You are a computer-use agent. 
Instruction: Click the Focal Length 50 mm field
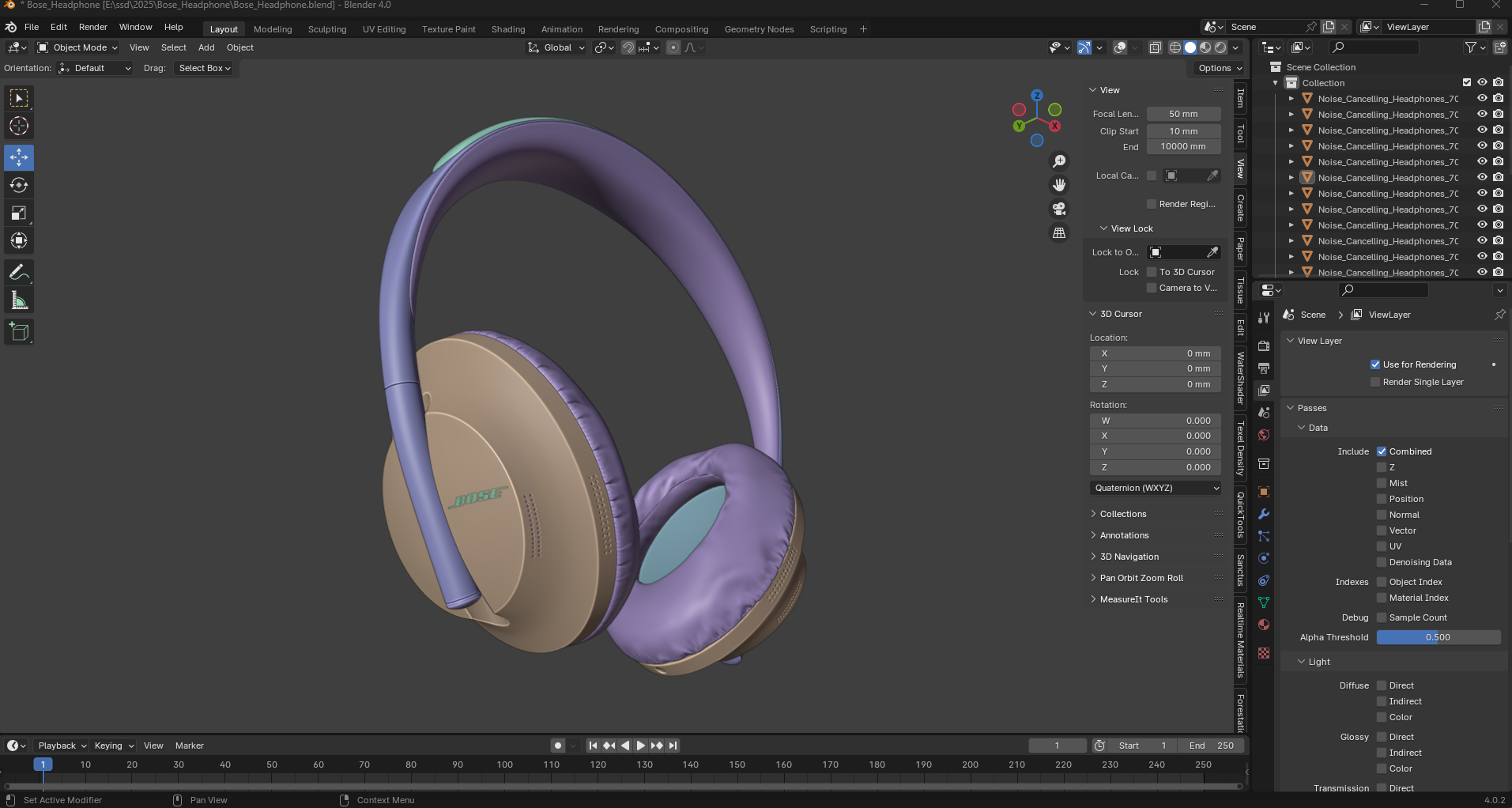pos(1183,114)
